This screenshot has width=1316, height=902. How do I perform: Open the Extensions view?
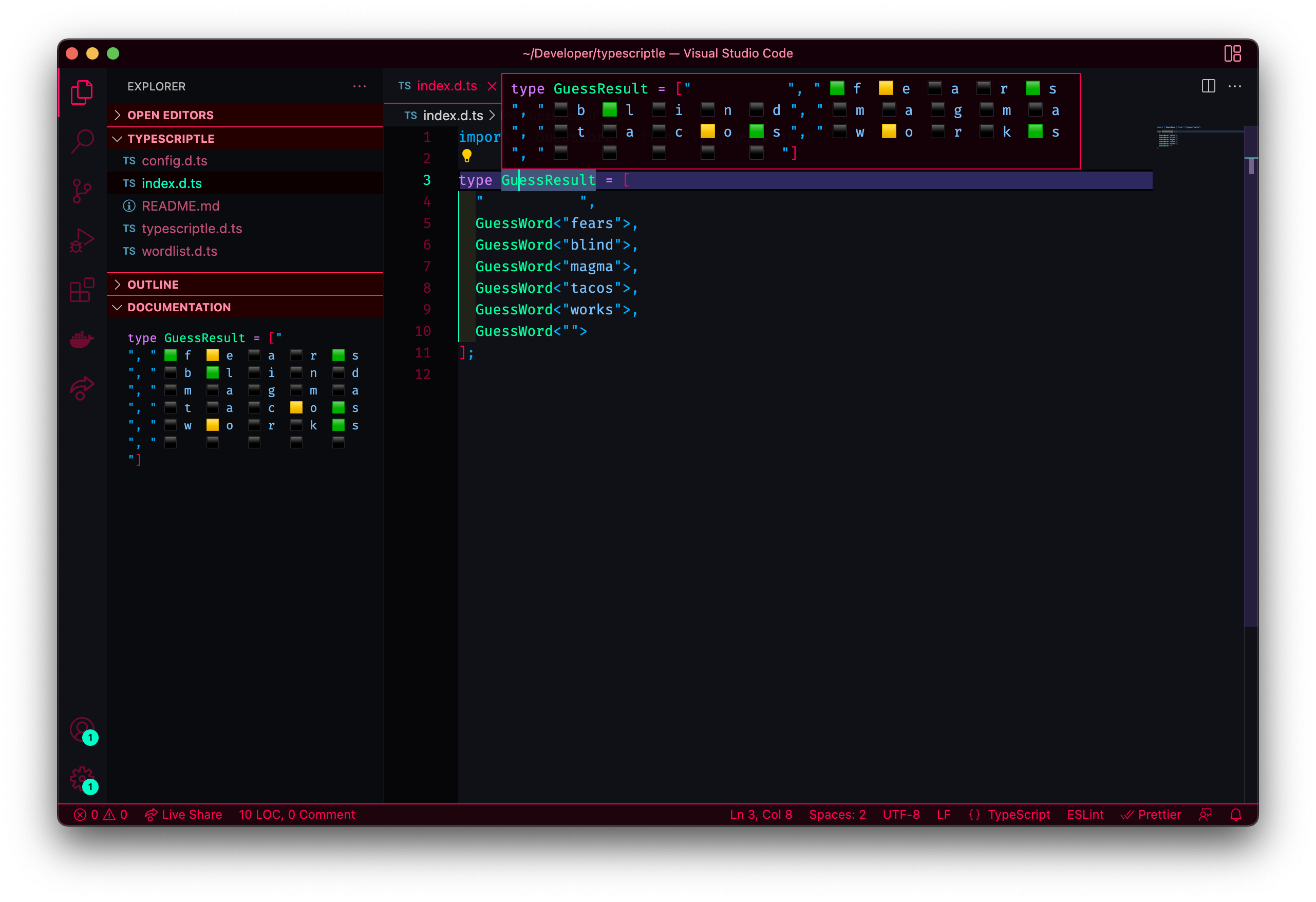[82, 290]
